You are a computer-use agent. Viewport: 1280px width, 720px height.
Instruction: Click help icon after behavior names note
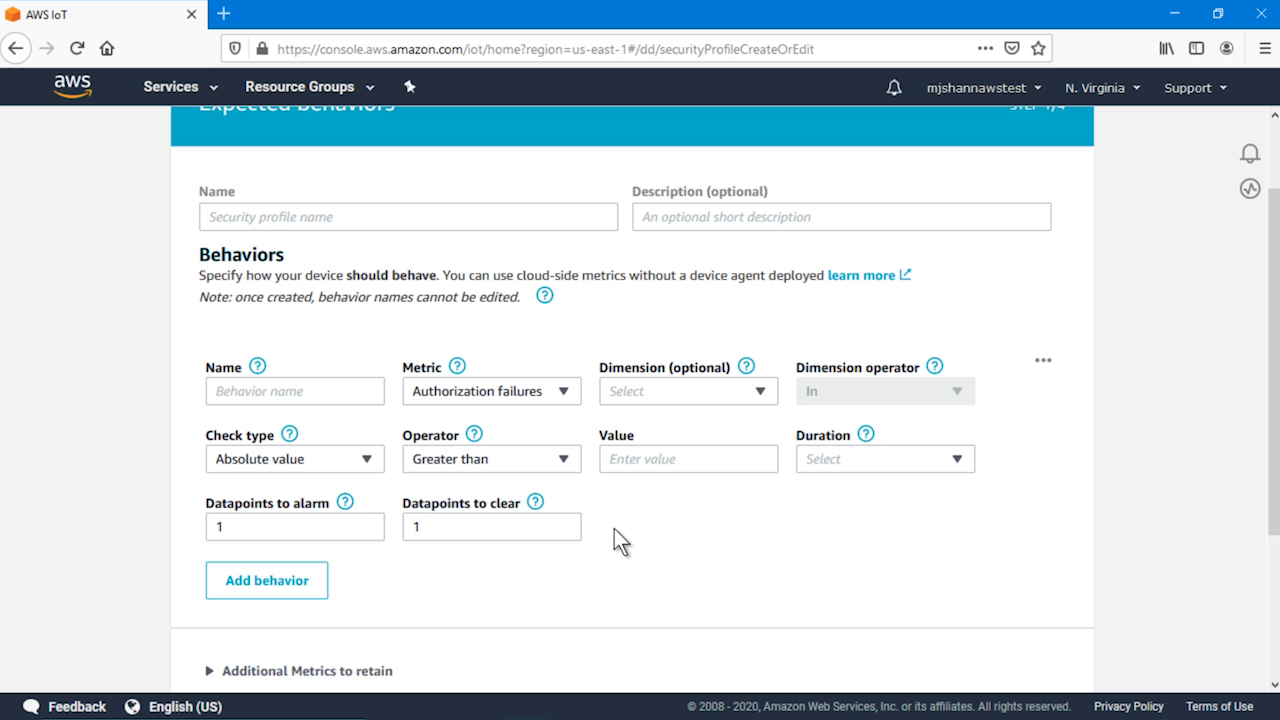544,296
